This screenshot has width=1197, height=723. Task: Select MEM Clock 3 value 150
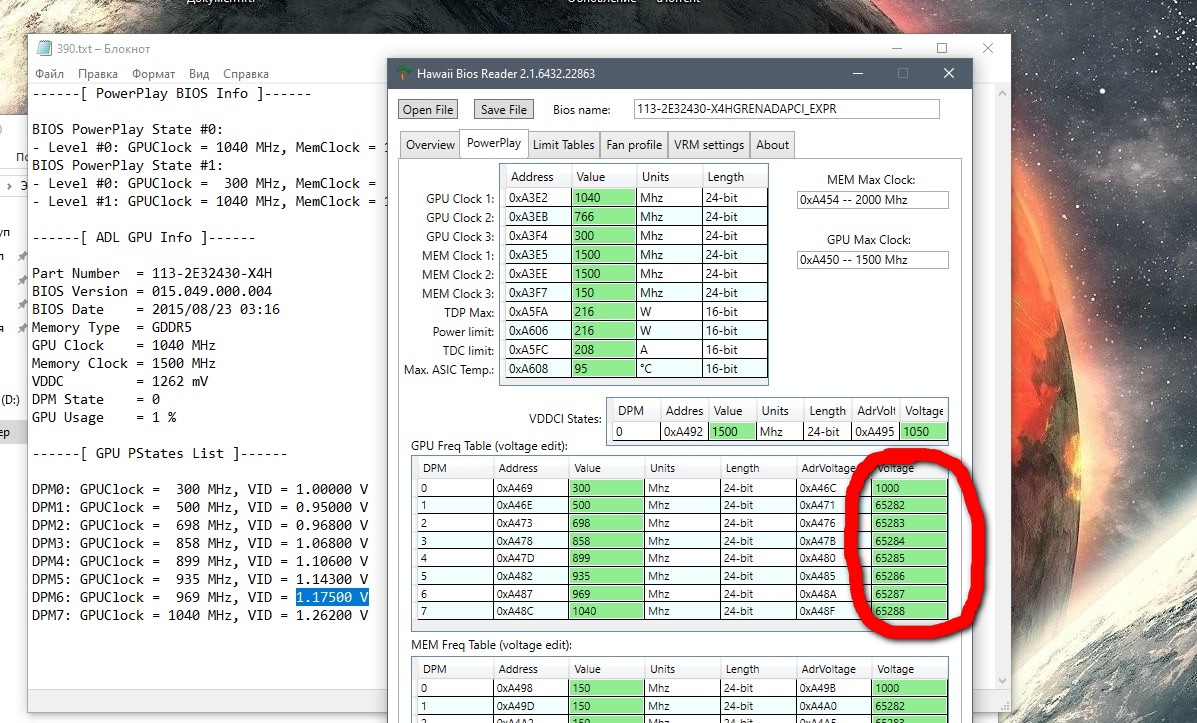(x=604, y=292)
